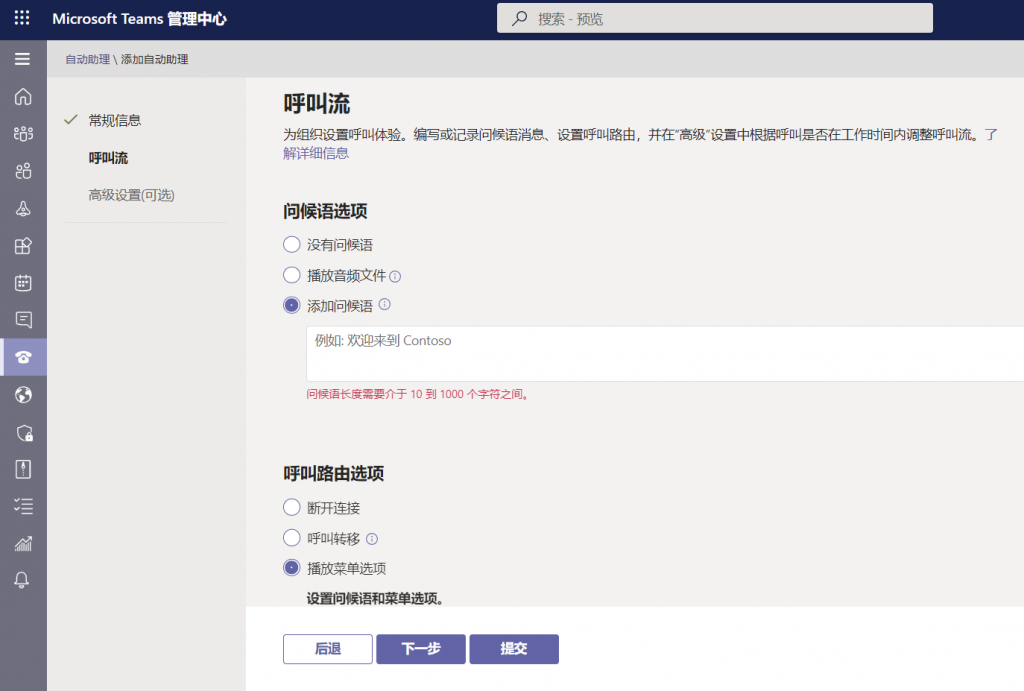Screen dimensions: 1024x691
Task: Show info for 呼叫转移 option
Action: [x=372, y=539]
